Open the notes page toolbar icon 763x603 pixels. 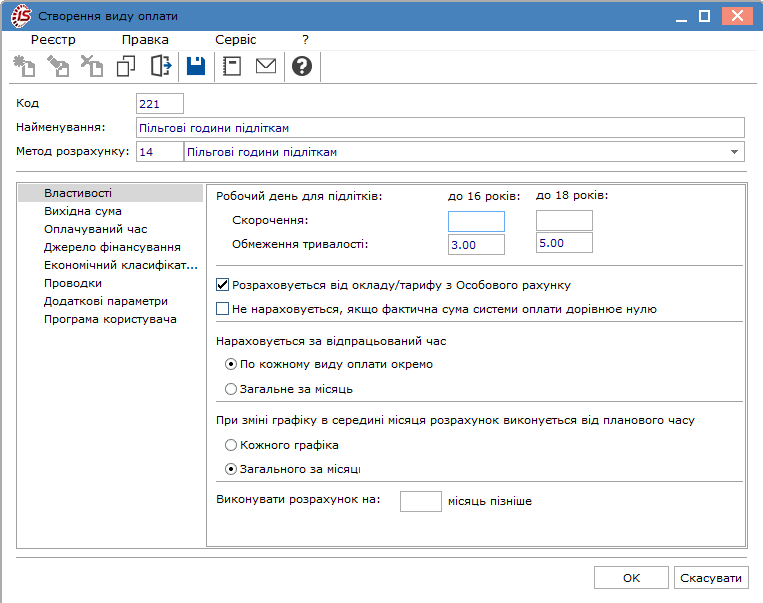click(232, 66)
